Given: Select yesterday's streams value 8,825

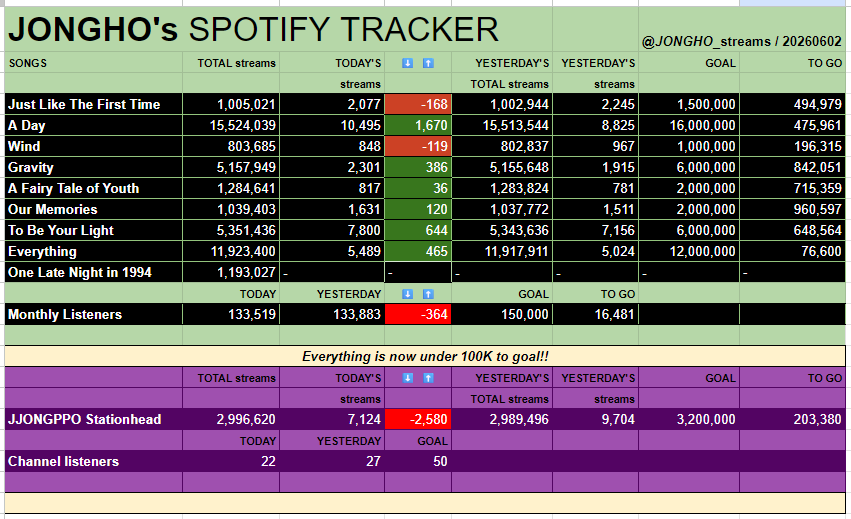Looking at the screenshot, I should [x=595, y=125].
